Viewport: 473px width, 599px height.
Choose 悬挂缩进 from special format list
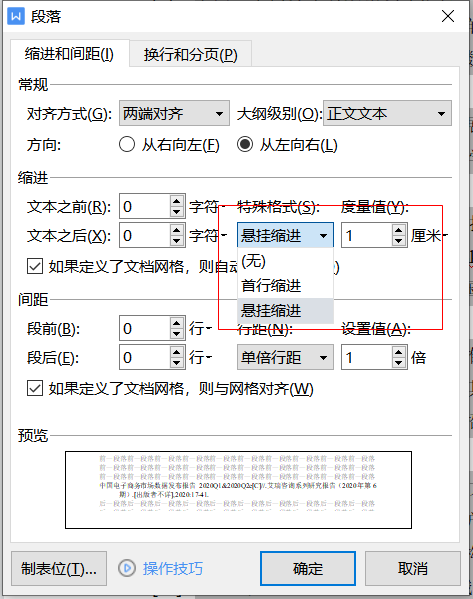click(x=285, y=311)
